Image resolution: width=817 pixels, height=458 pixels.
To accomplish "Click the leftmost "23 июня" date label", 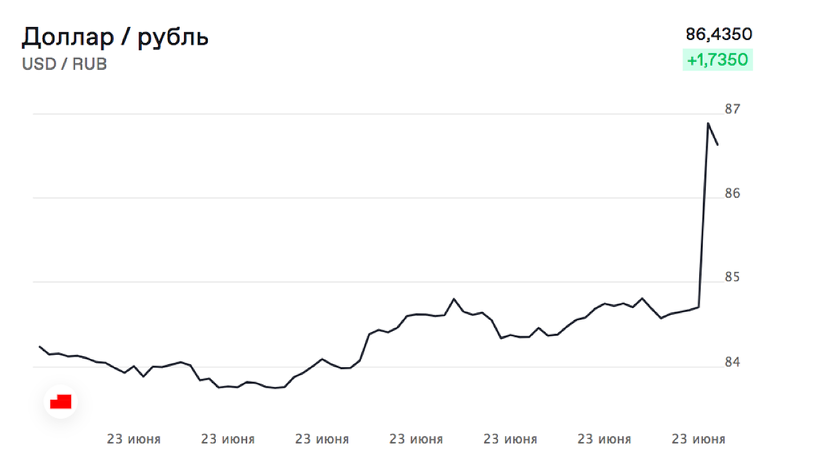I will pyautogui.click(x=134, y=439).
